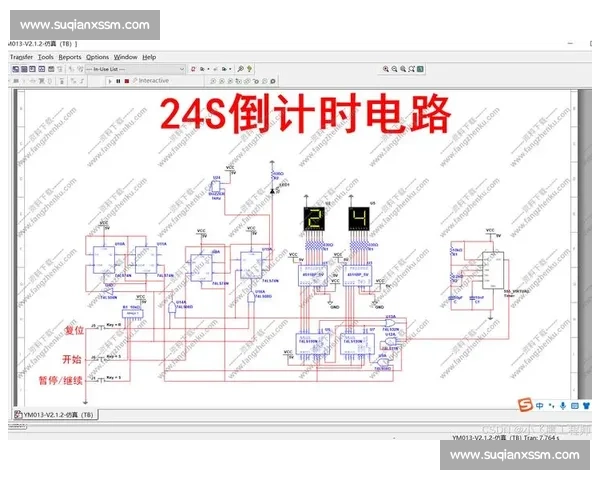Select the 555 timer chip
The image size is (600, 480).
(x=493, y=270)
